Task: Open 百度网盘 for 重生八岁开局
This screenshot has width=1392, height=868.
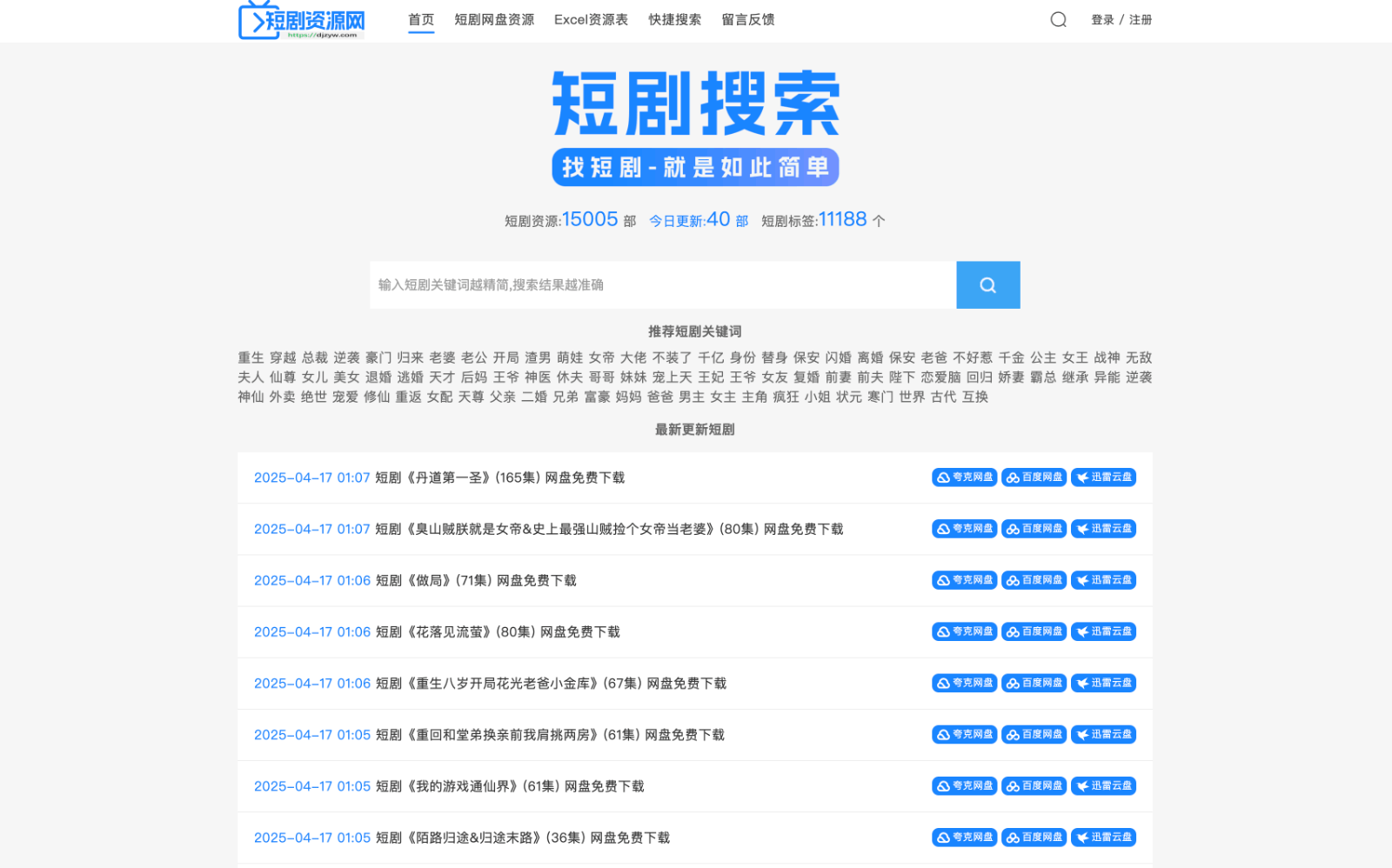Action: click(x=1034, y=683)
